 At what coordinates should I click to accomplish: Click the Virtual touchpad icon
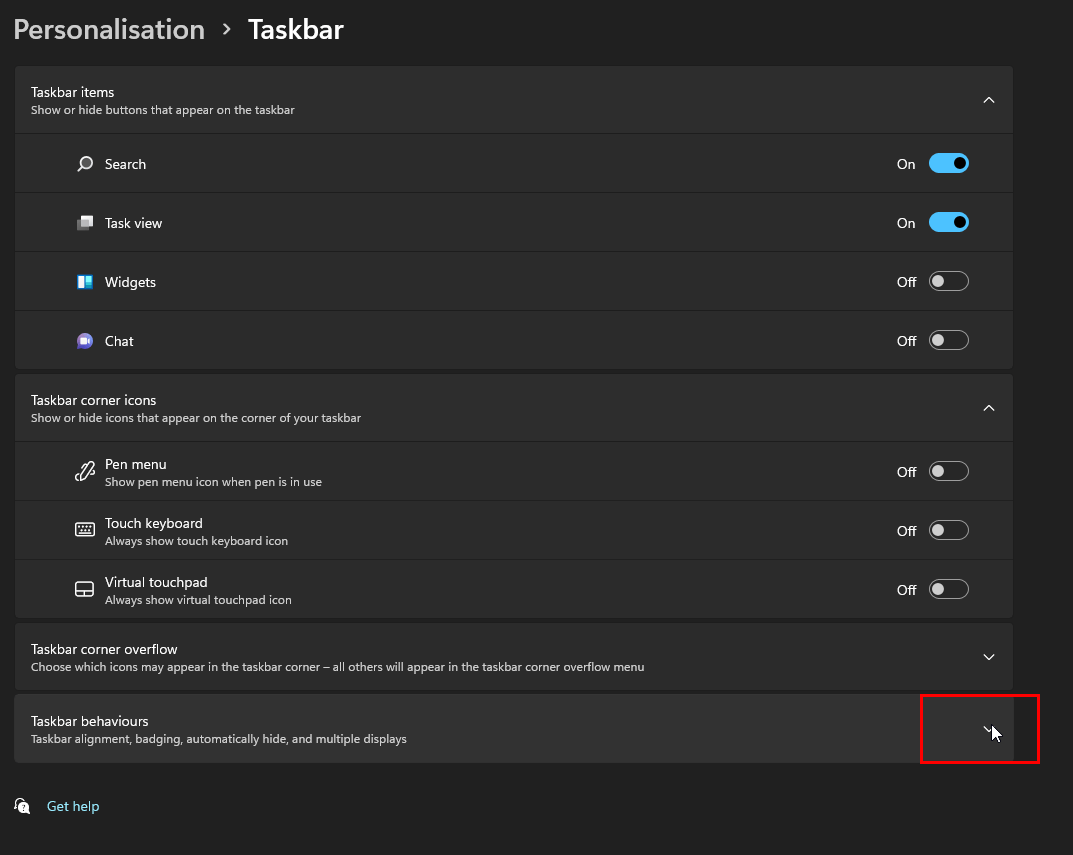point(84,588)
